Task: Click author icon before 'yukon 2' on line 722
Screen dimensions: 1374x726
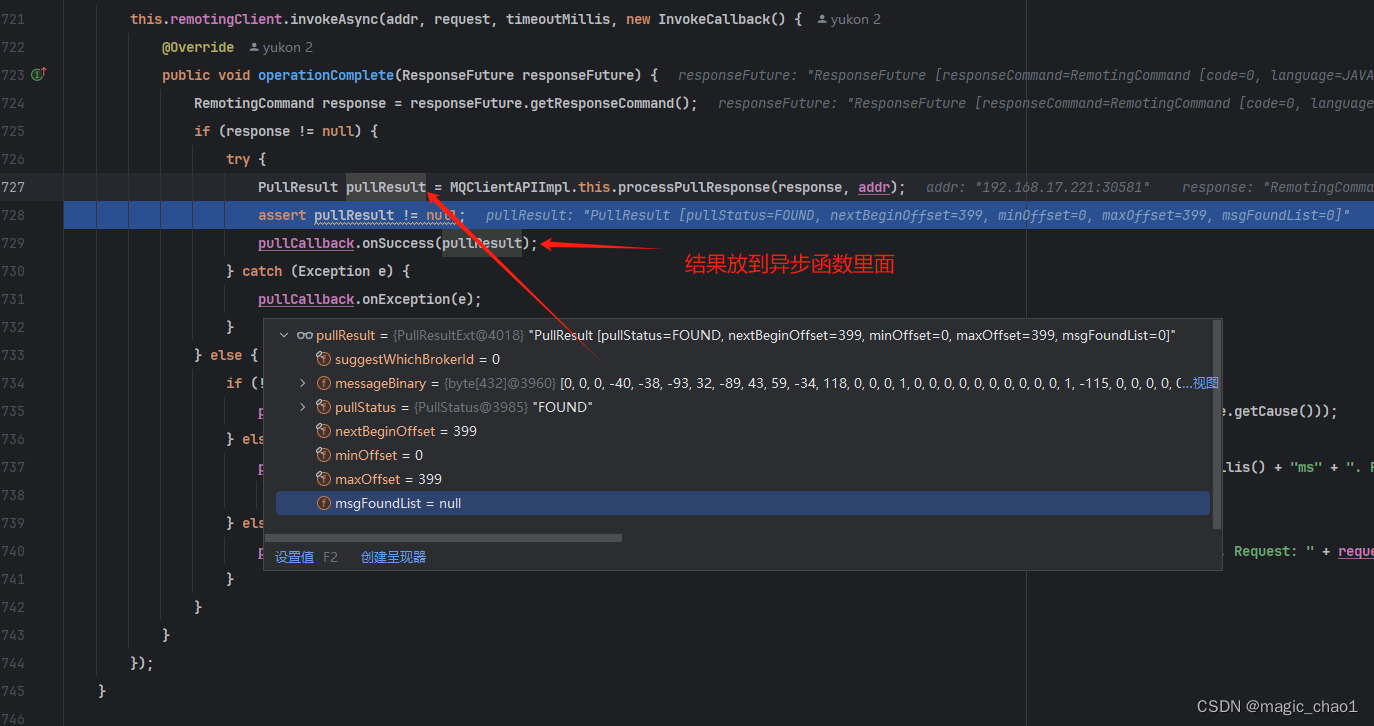Action: (x=254, y=47)
